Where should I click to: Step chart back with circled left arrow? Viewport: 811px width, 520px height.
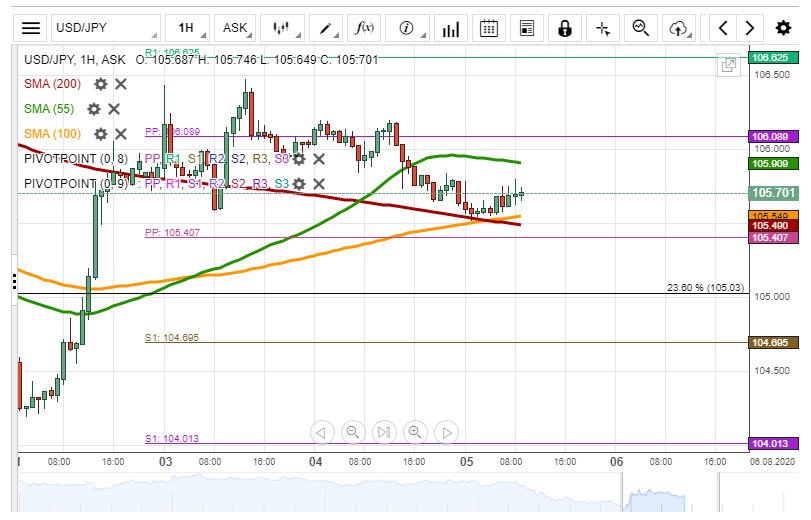click(322, 432)
